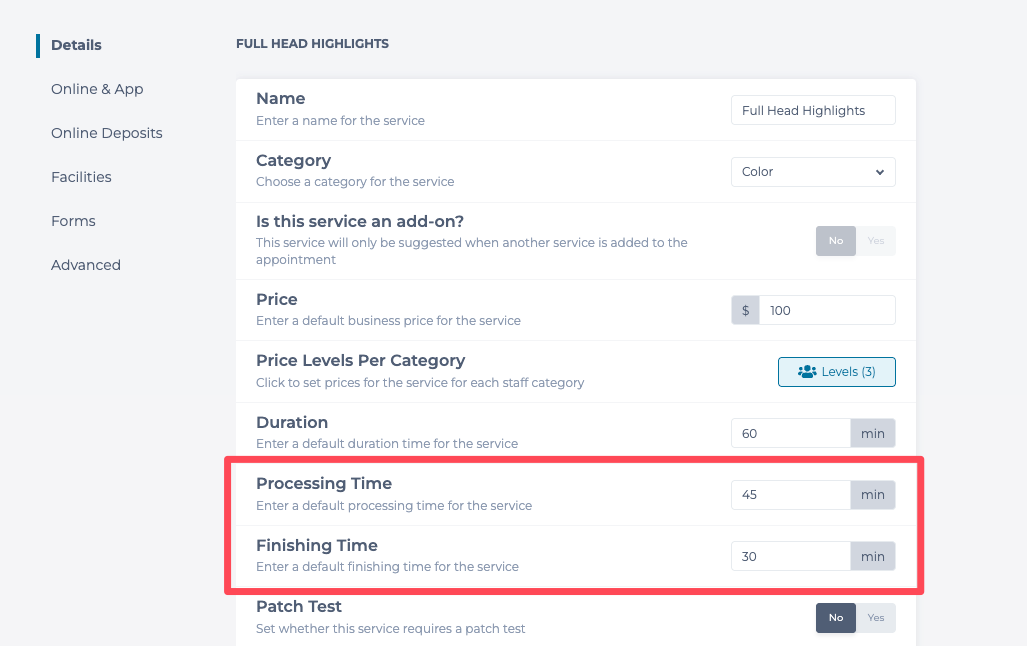Open the Online Deposits section
The height and width of the screenshot is (646, 1027).
click(106, 133)
